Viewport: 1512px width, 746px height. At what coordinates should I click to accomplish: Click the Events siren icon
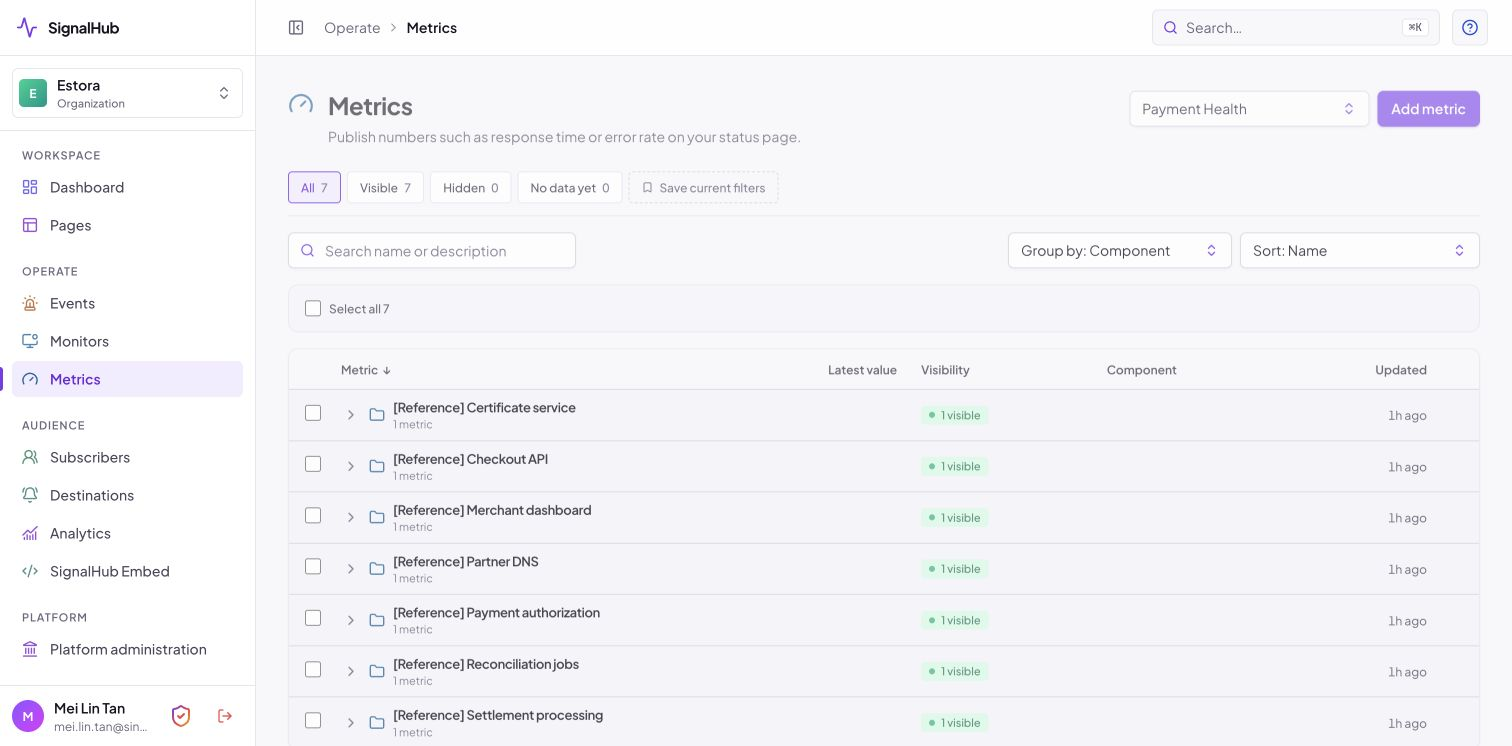pos(30,303)
